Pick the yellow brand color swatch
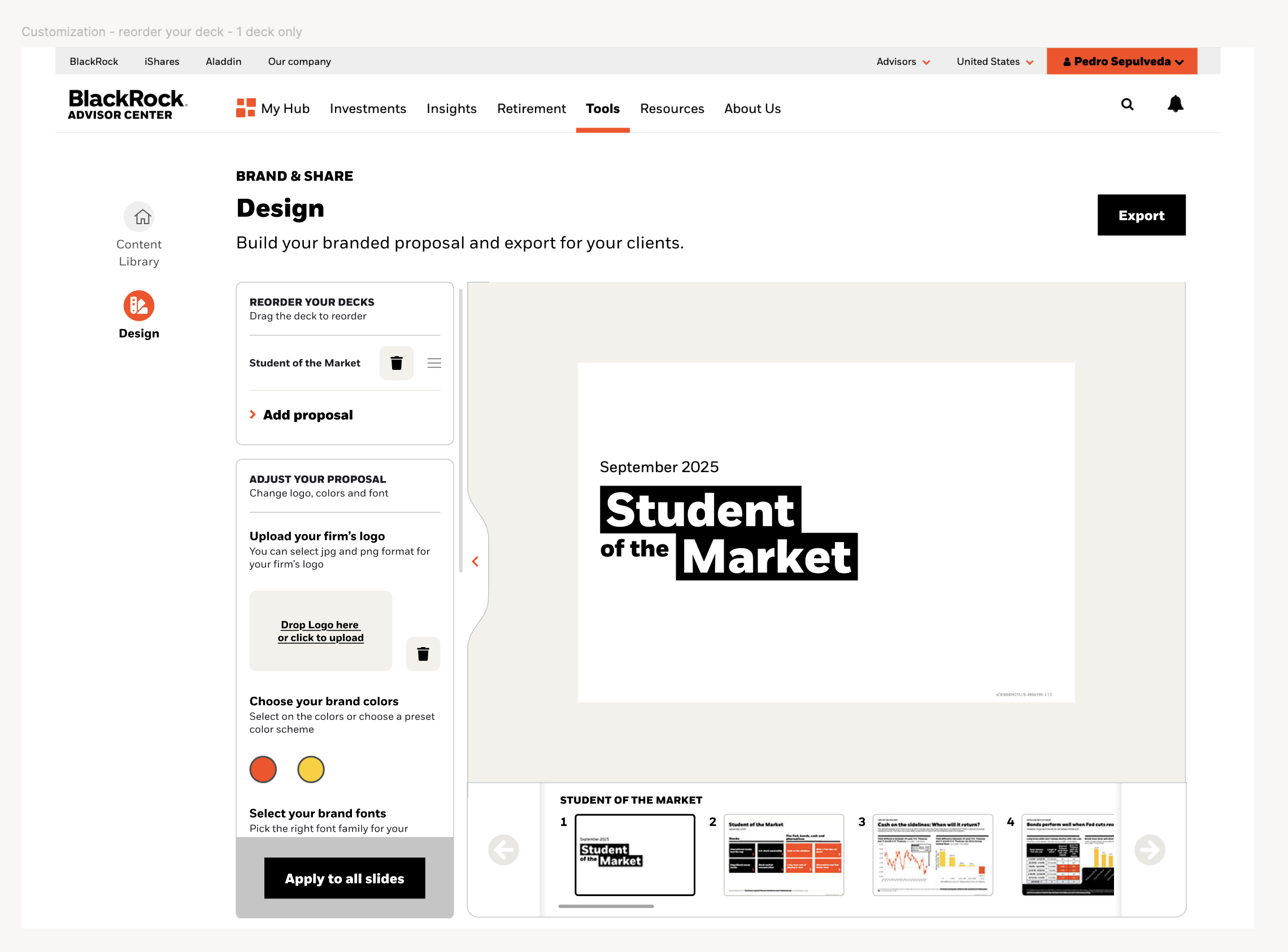 click(311, 769)
